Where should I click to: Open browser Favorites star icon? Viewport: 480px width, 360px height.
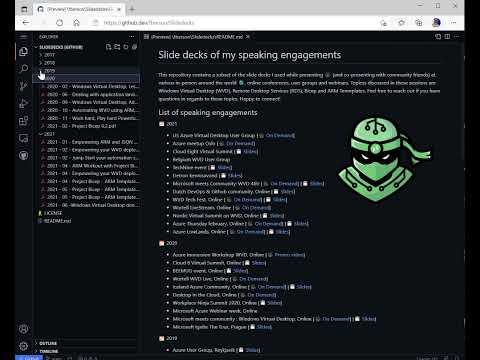point(401,23)
